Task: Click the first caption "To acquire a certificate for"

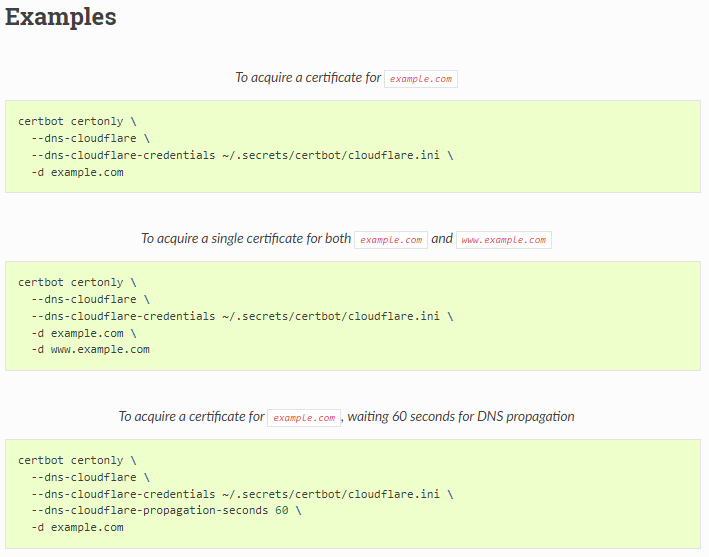Action: point(308,78)
